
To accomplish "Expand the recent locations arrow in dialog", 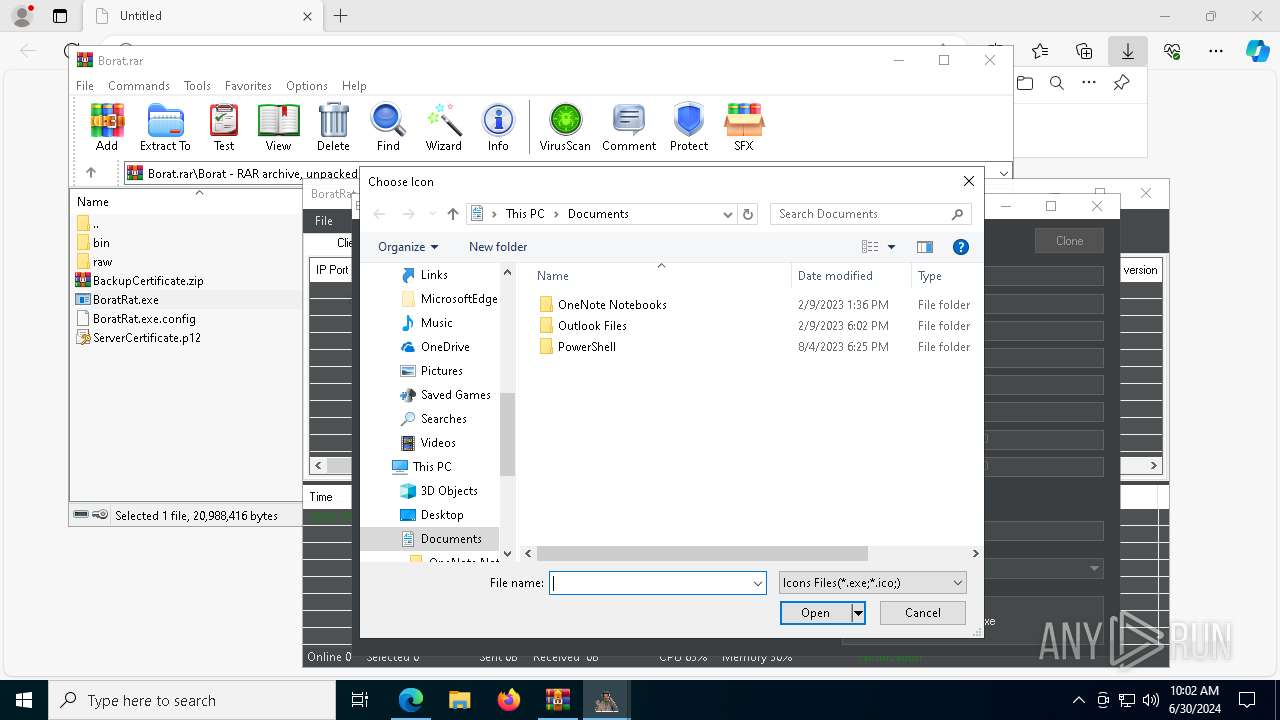I will coord(432,214).
